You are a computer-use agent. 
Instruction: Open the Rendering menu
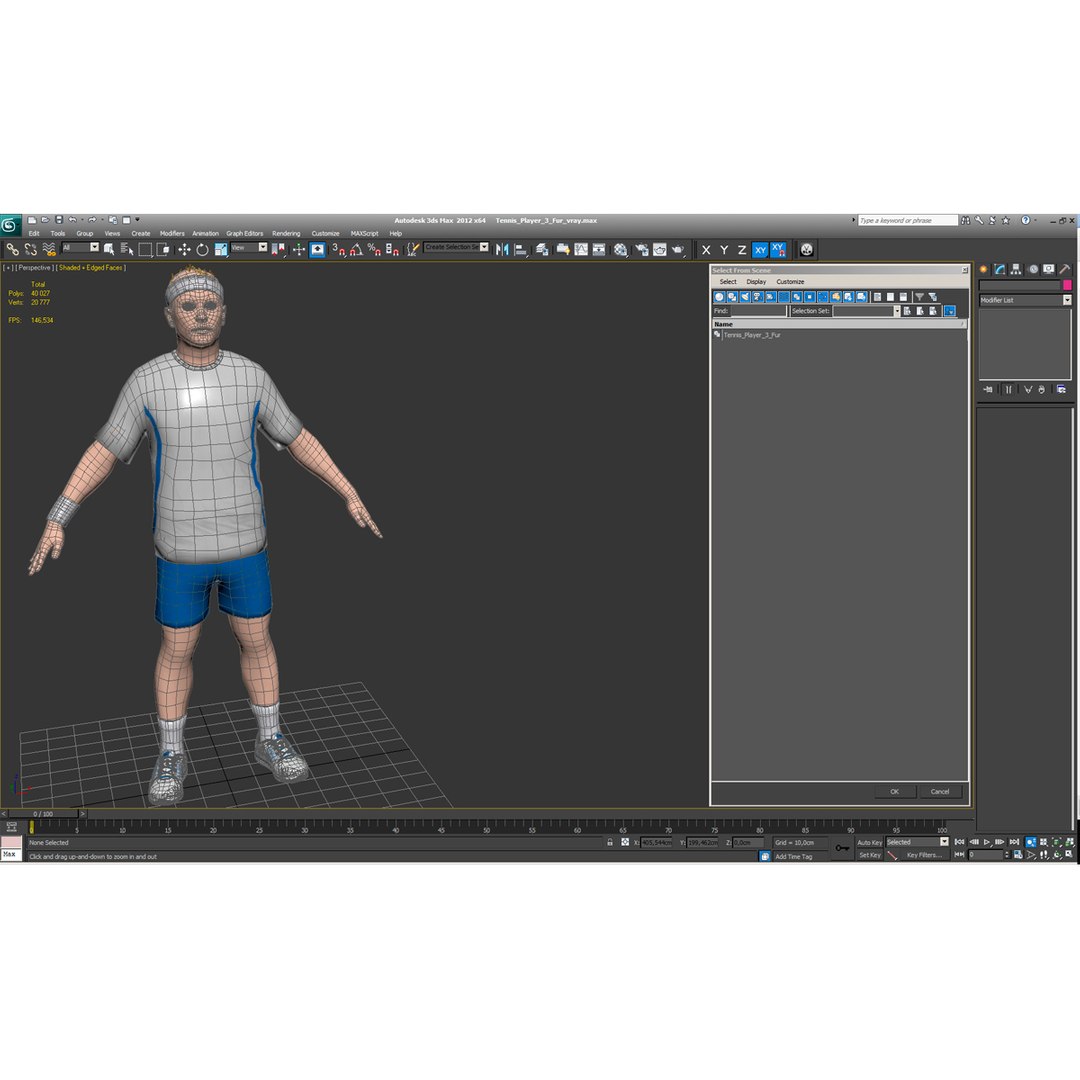click(286, 233)
